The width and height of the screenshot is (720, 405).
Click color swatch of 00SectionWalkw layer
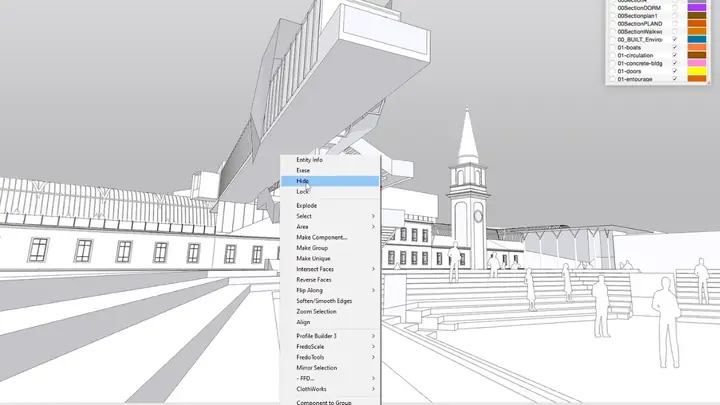pos(697,32)
